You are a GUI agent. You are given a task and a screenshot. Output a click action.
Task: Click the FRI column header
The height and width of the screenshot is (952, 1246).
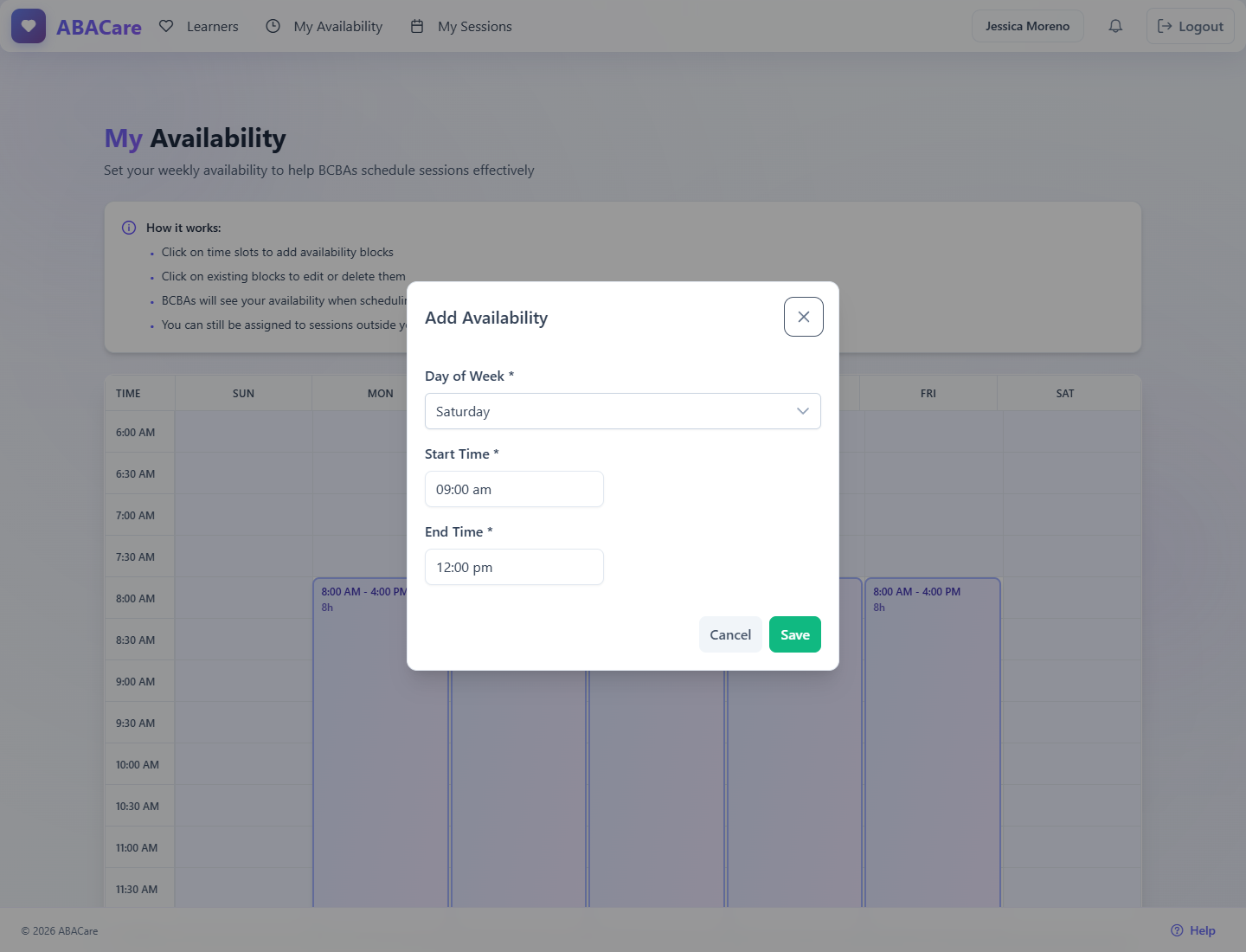(x=928, y=393)
